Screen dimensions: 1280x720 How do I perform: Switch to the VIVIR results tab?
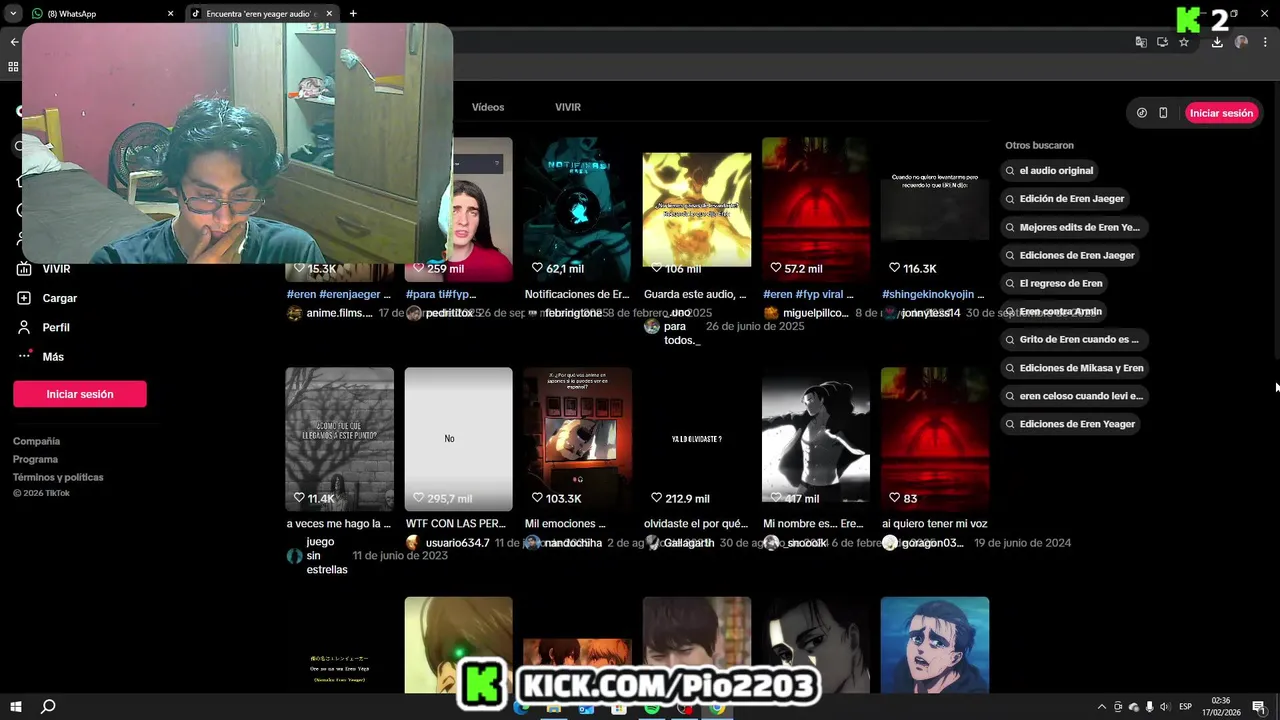pyautogui.click(x=568, y=107)
